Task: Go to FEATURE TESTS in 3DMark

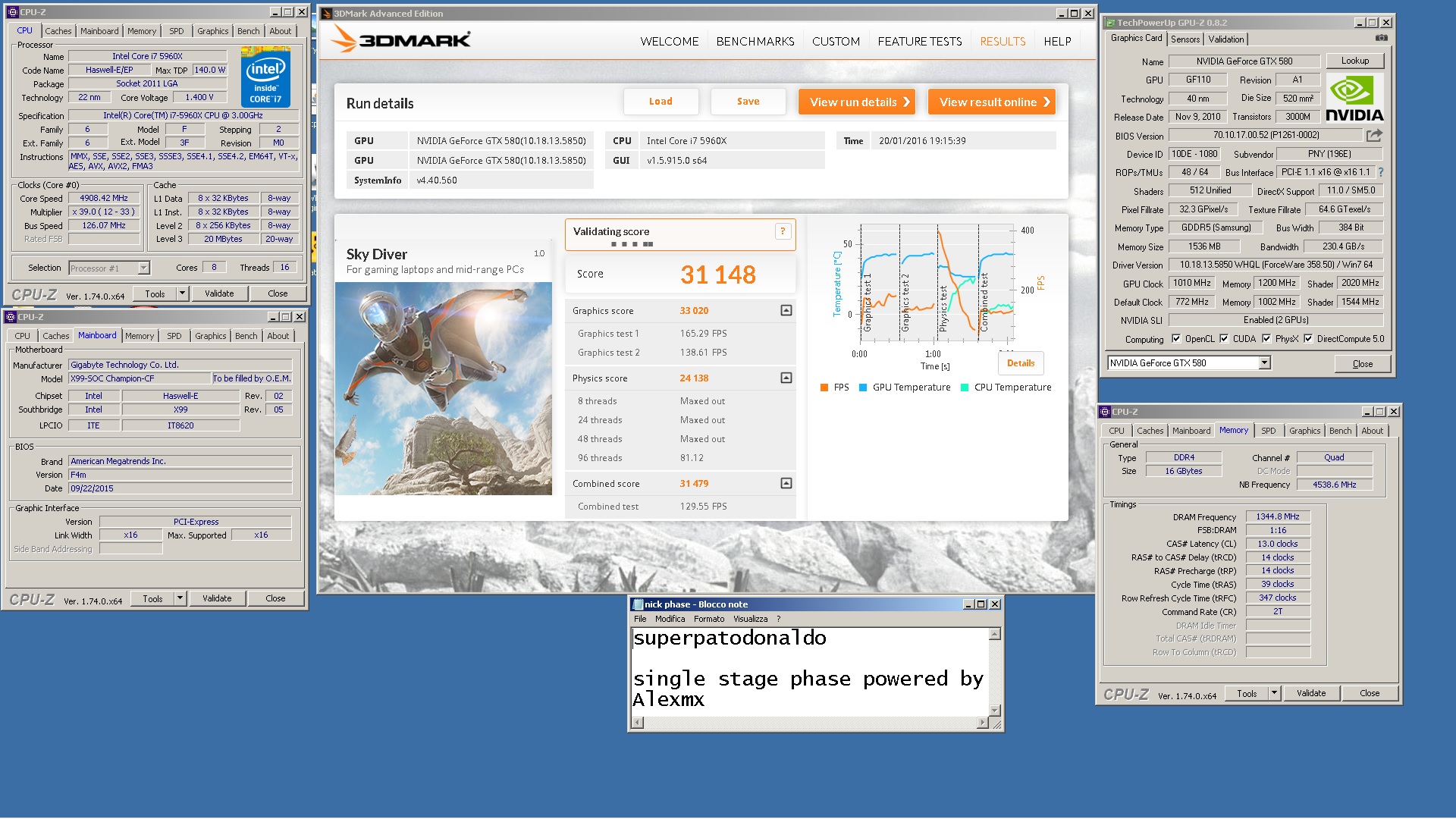Action: [920, 42]
